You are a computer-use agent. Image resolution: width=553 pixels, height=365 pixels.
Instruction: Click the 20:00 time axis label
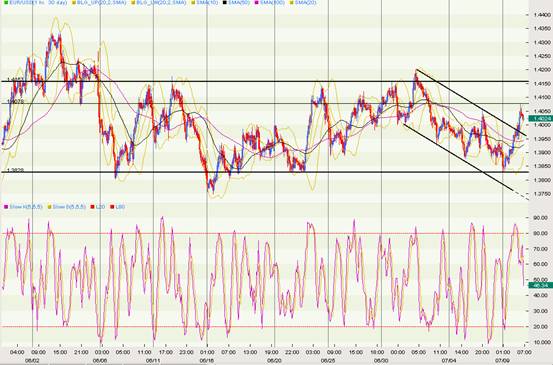pyautogui.click(x=482, y=352)
